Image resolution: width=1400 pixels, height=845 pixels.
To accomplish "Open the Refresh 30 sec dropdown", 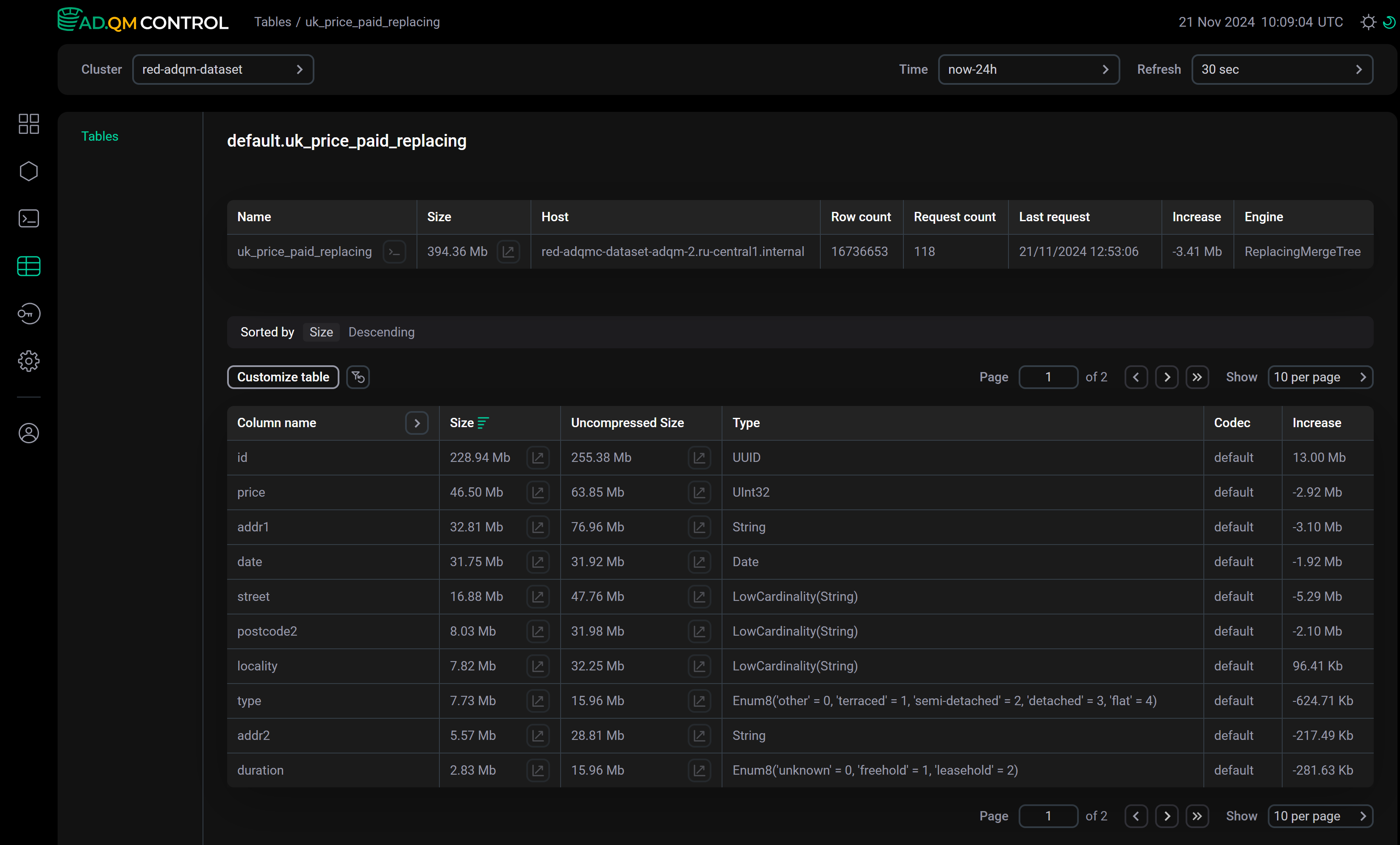I will pyautogui.click(x=1282, y=69).
